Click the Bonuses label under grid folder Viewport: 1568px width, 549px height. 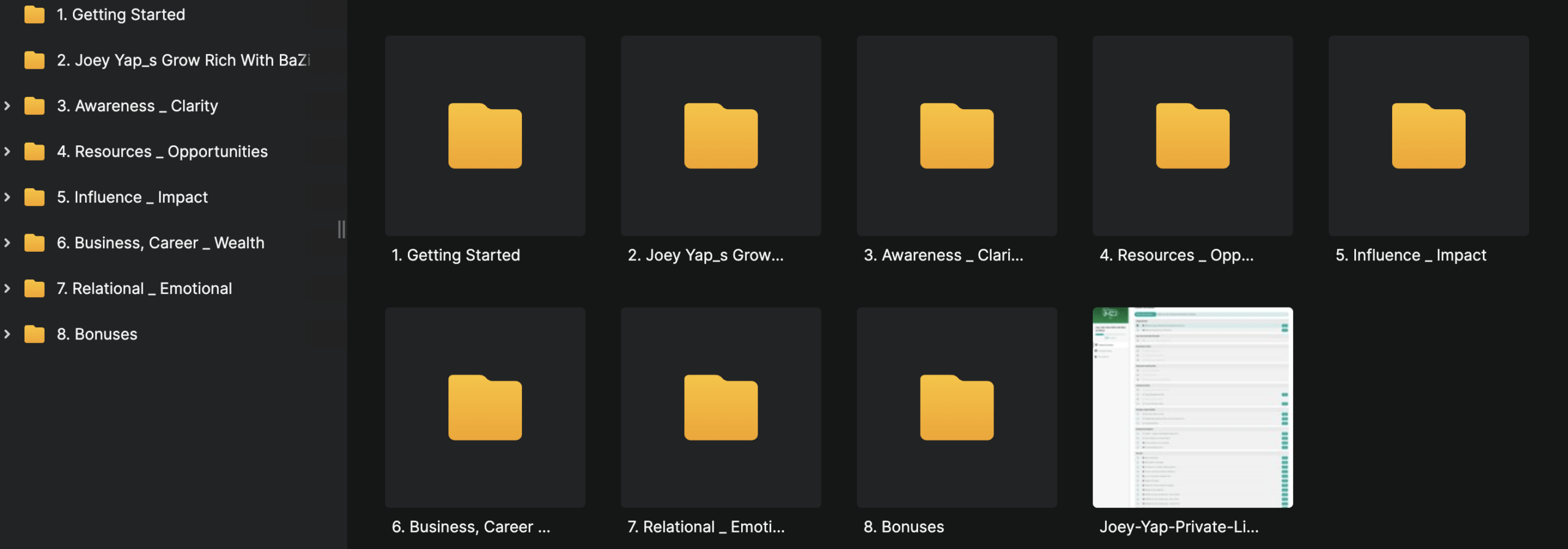tap(903, 527)
